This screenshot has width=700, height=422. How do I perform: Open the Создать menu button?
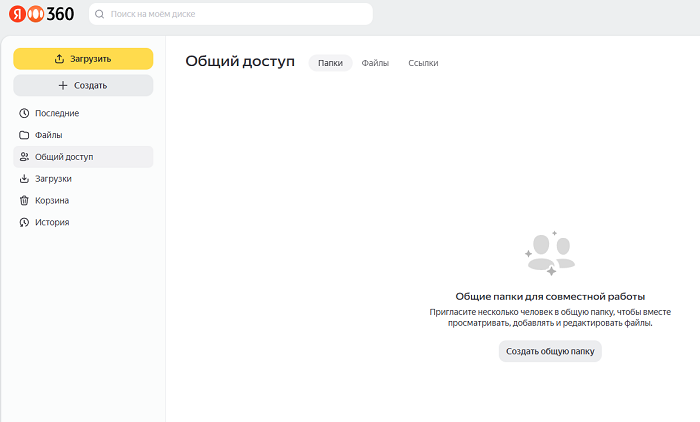(x=83, y=86)
